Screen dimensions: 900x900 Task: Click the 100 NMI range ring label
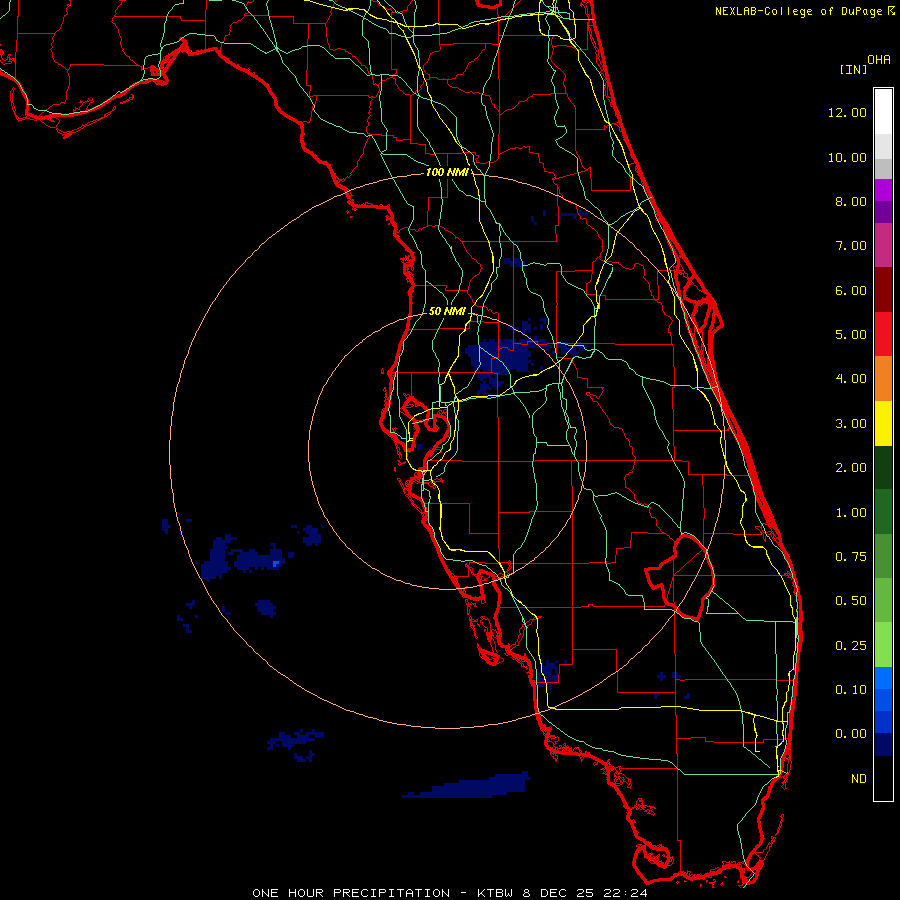coord(447,172)
